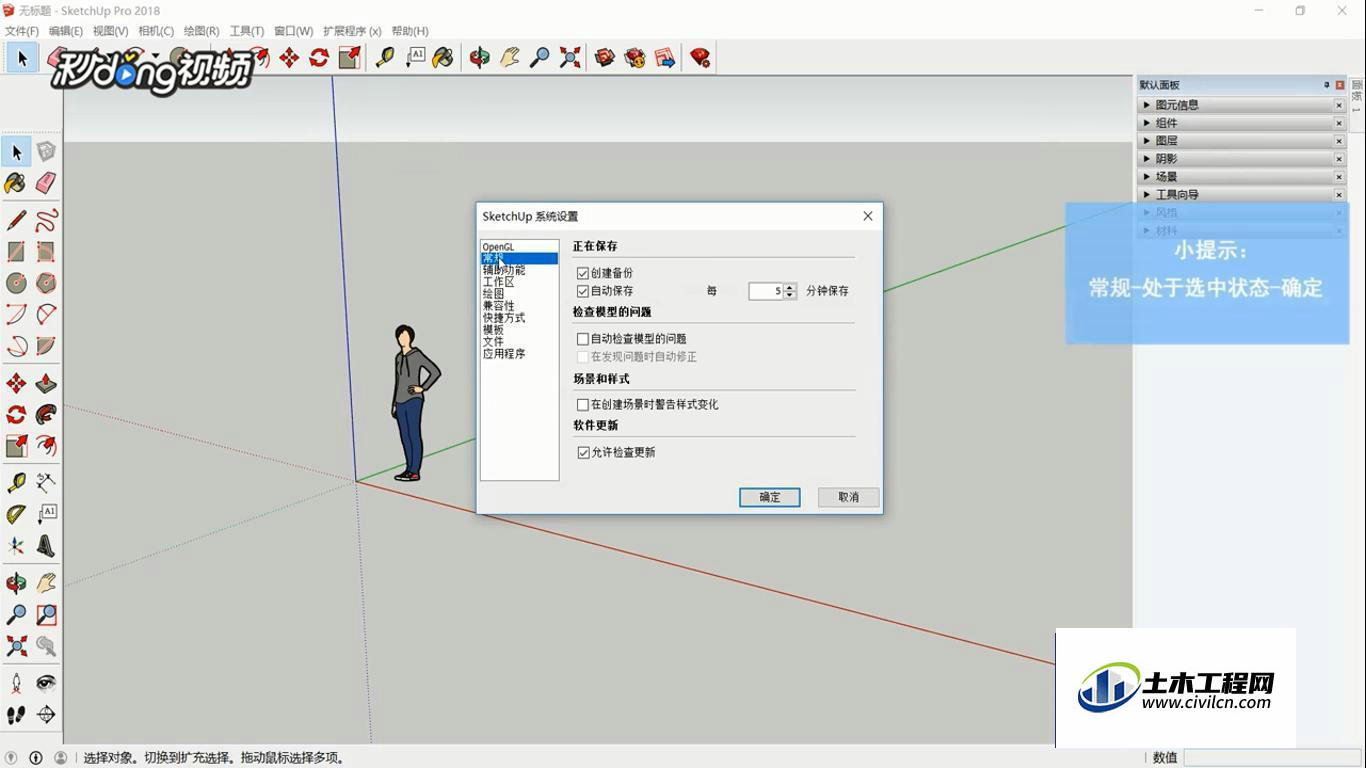Uncheck the 允许检查更新 checkbox
This screenshot has height=768, width=1366.
point(583,453)
